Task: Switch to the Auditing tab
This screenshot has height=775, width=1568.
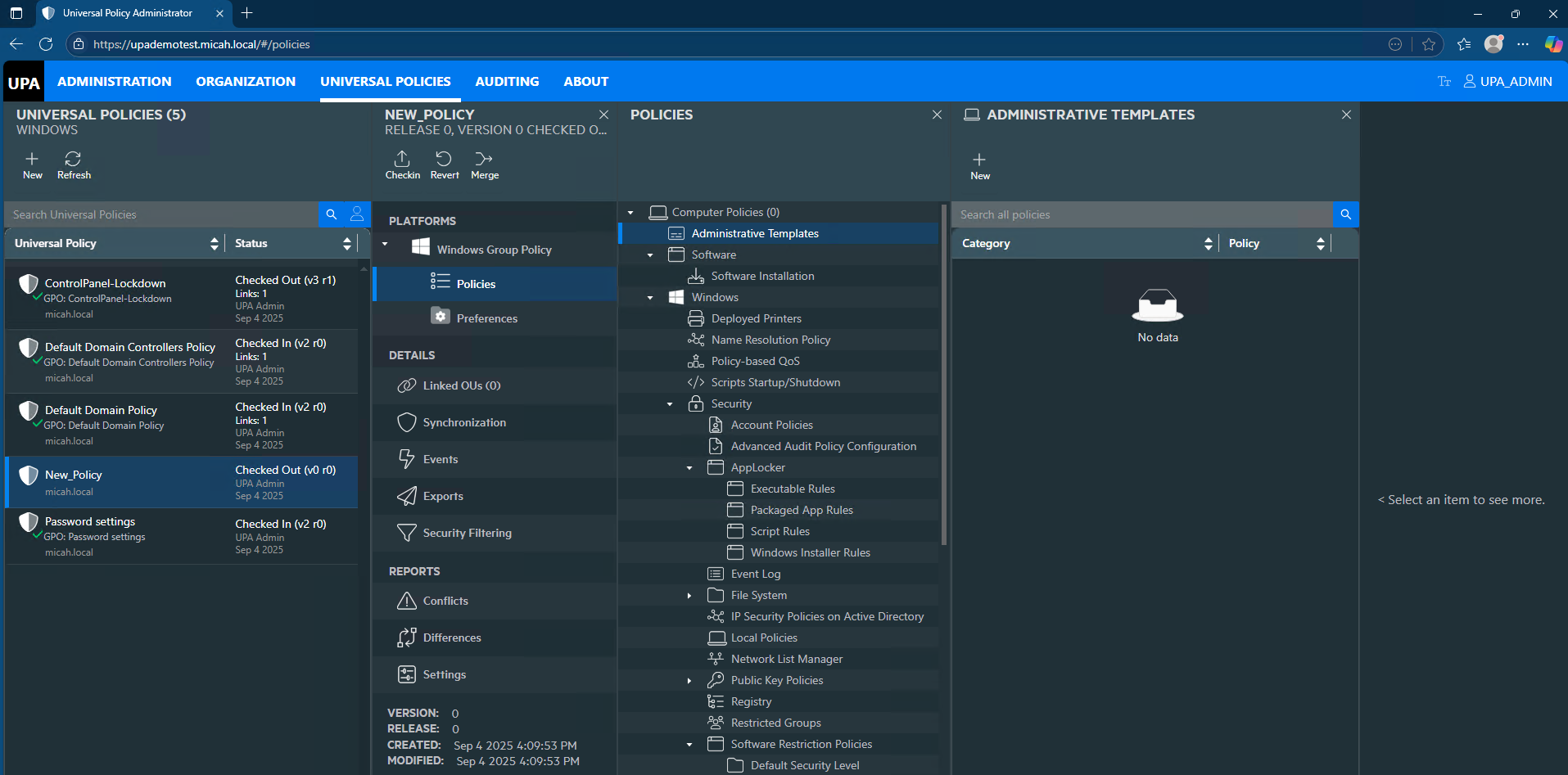Action: tap(507, 82)
